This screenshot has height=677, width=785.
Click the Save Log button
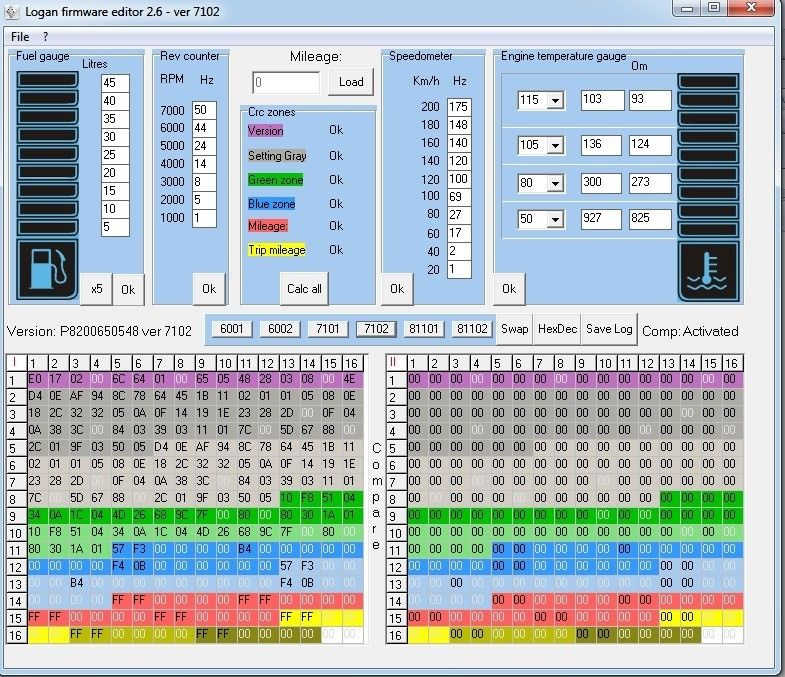click(609, 329)
